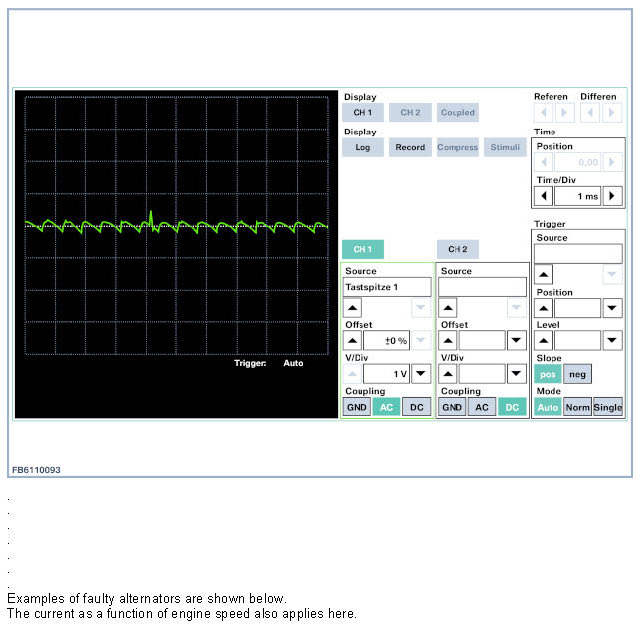Select the CH 1 channel tab

tap(362, 249)
